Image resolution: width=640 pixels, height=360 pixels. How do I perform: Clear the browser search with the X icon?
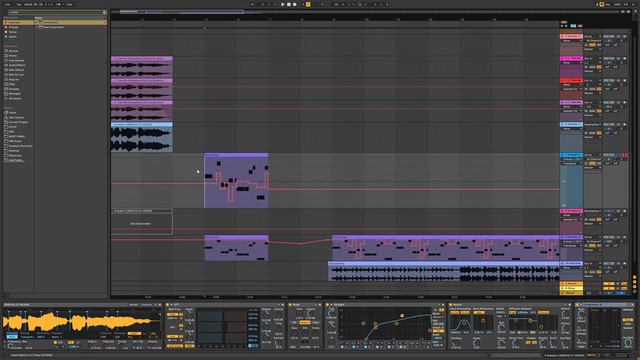(104, 12)
